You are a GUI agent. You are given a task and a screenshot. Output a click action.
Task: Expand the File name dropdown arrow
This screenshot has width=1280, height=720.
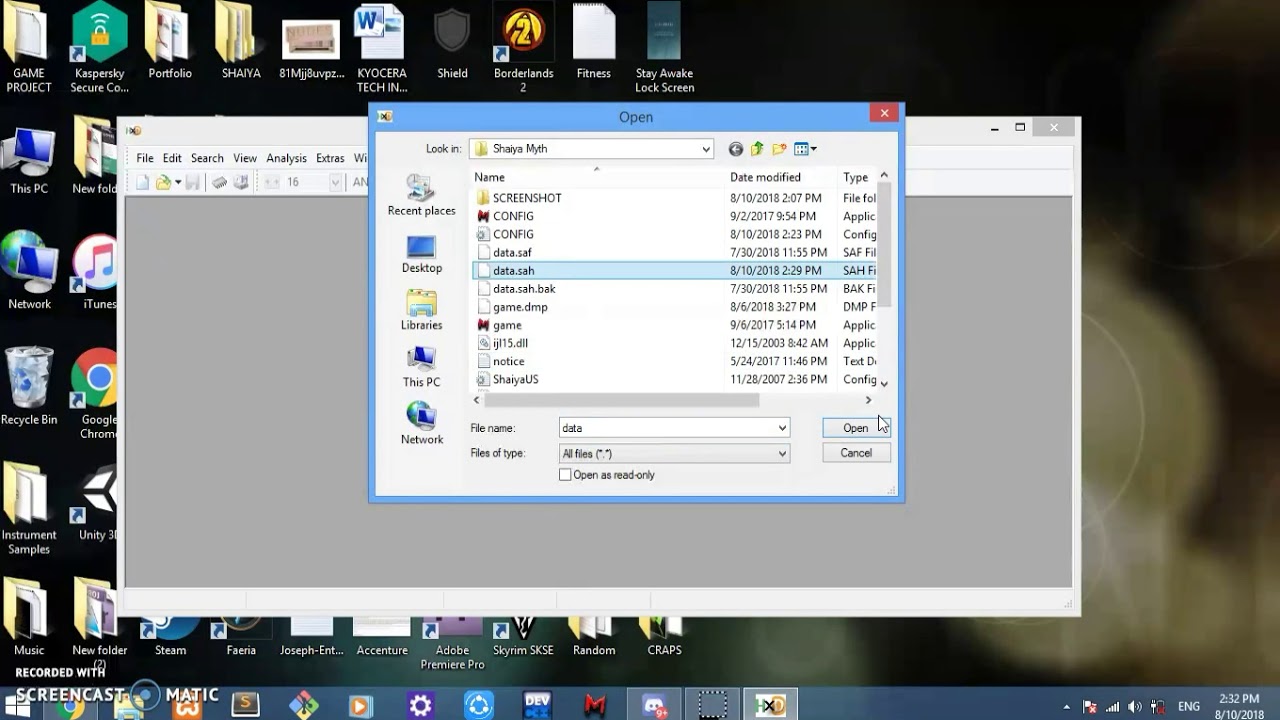(782, 428)
